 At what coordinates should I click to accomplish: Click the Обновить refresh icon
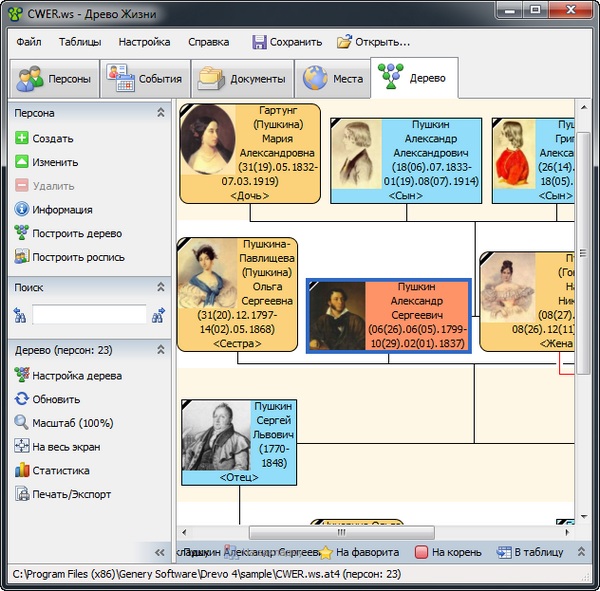(x=21, y=399)
